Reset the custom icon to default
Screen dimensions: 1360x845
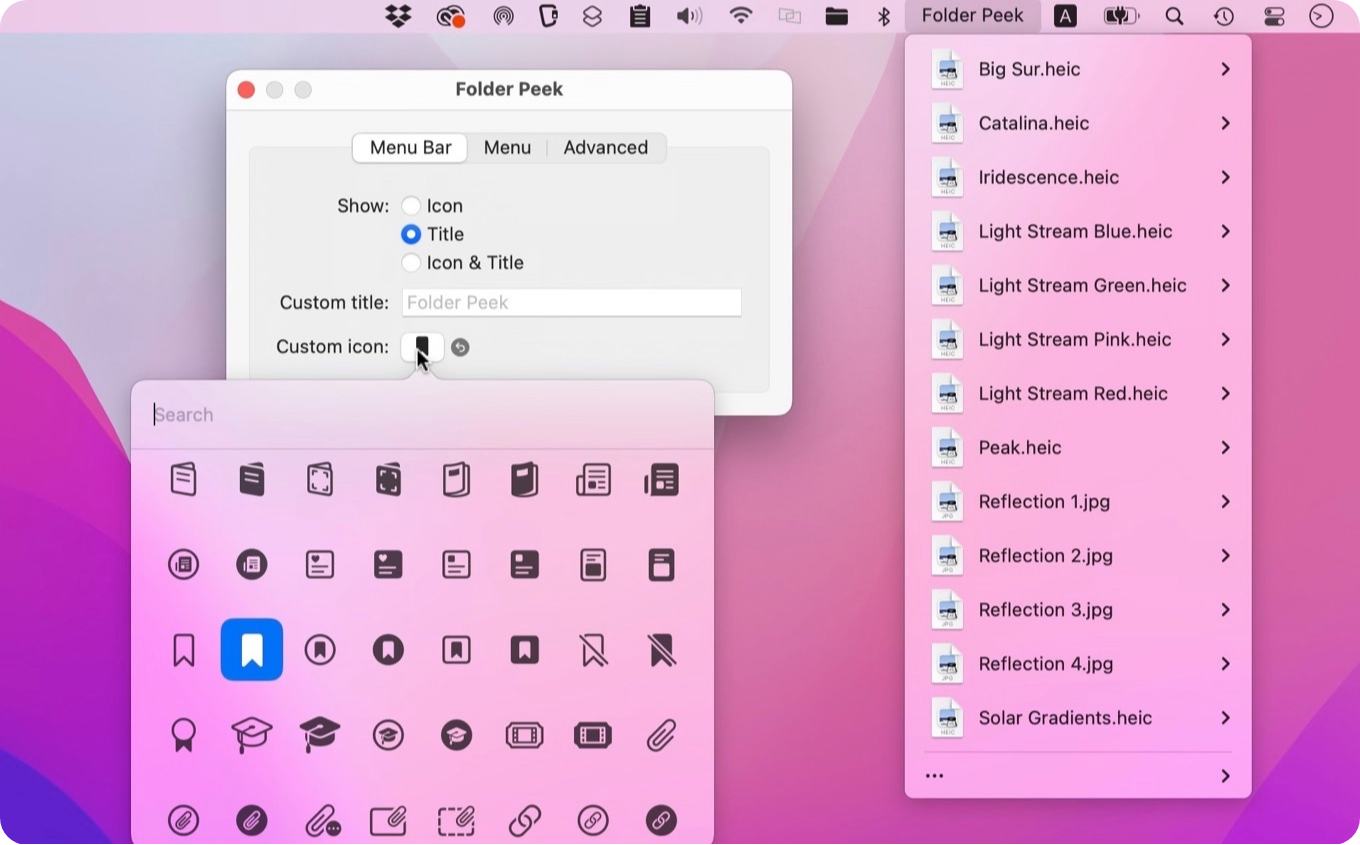click(460, 347)
